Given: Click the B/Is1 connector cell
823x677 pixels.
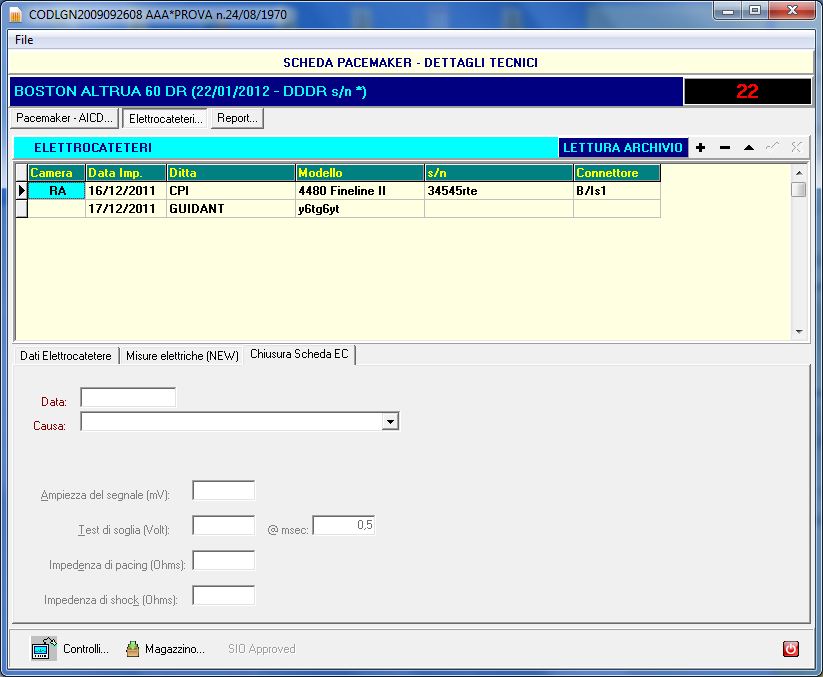Looking at the screenshot, I should pyautogui.click(x=617, y=191).
